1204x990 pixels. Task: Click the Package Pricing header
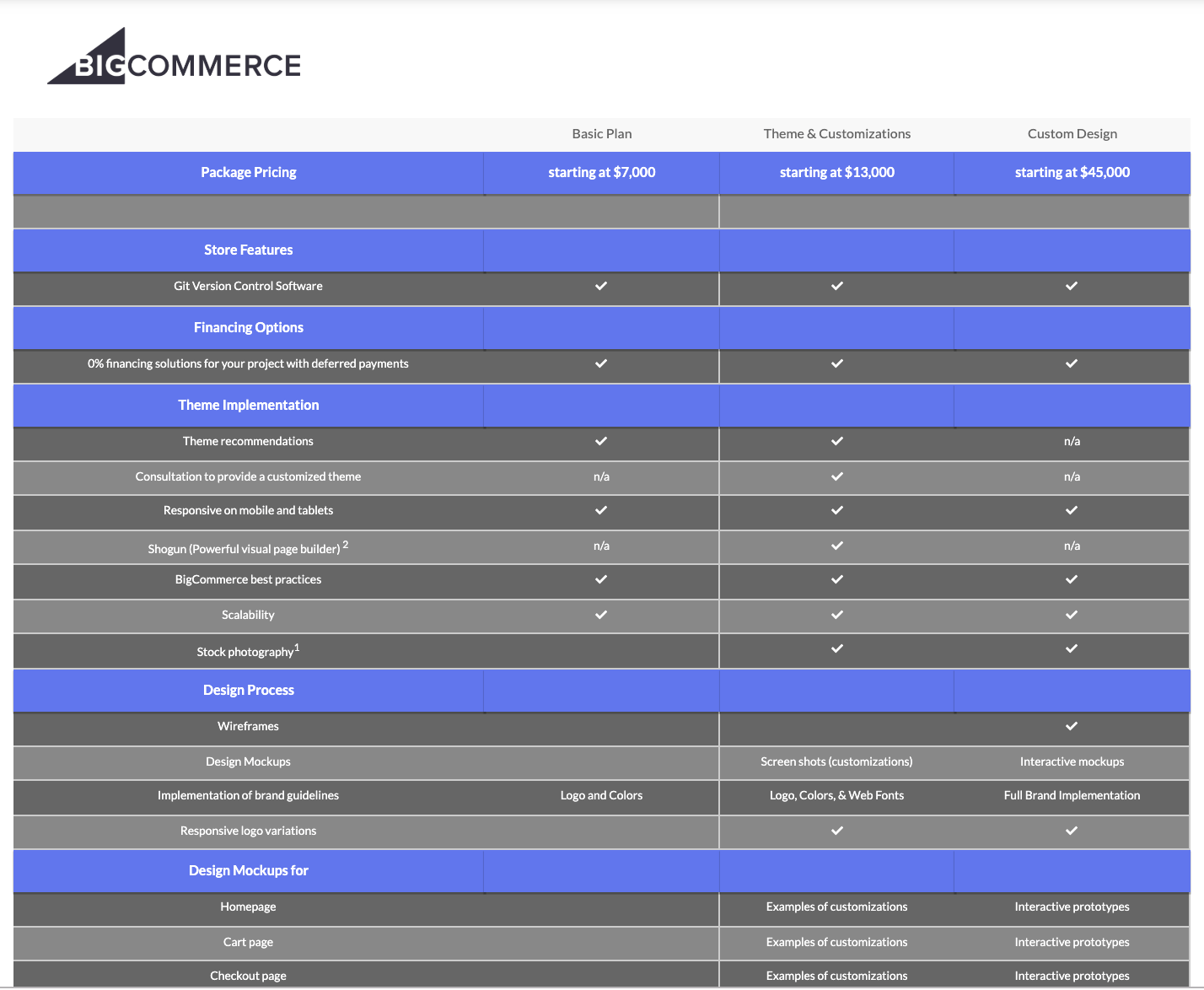249,172
